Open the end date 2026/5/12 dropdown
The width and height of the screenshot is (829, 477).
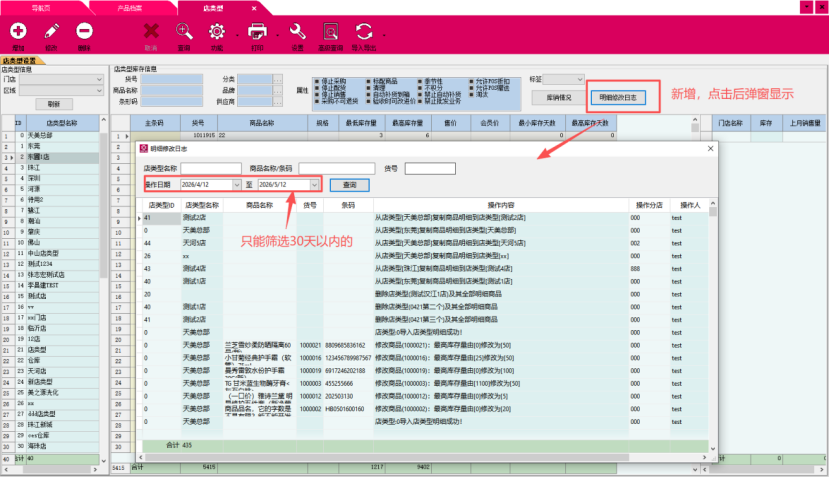pos(314,185)
